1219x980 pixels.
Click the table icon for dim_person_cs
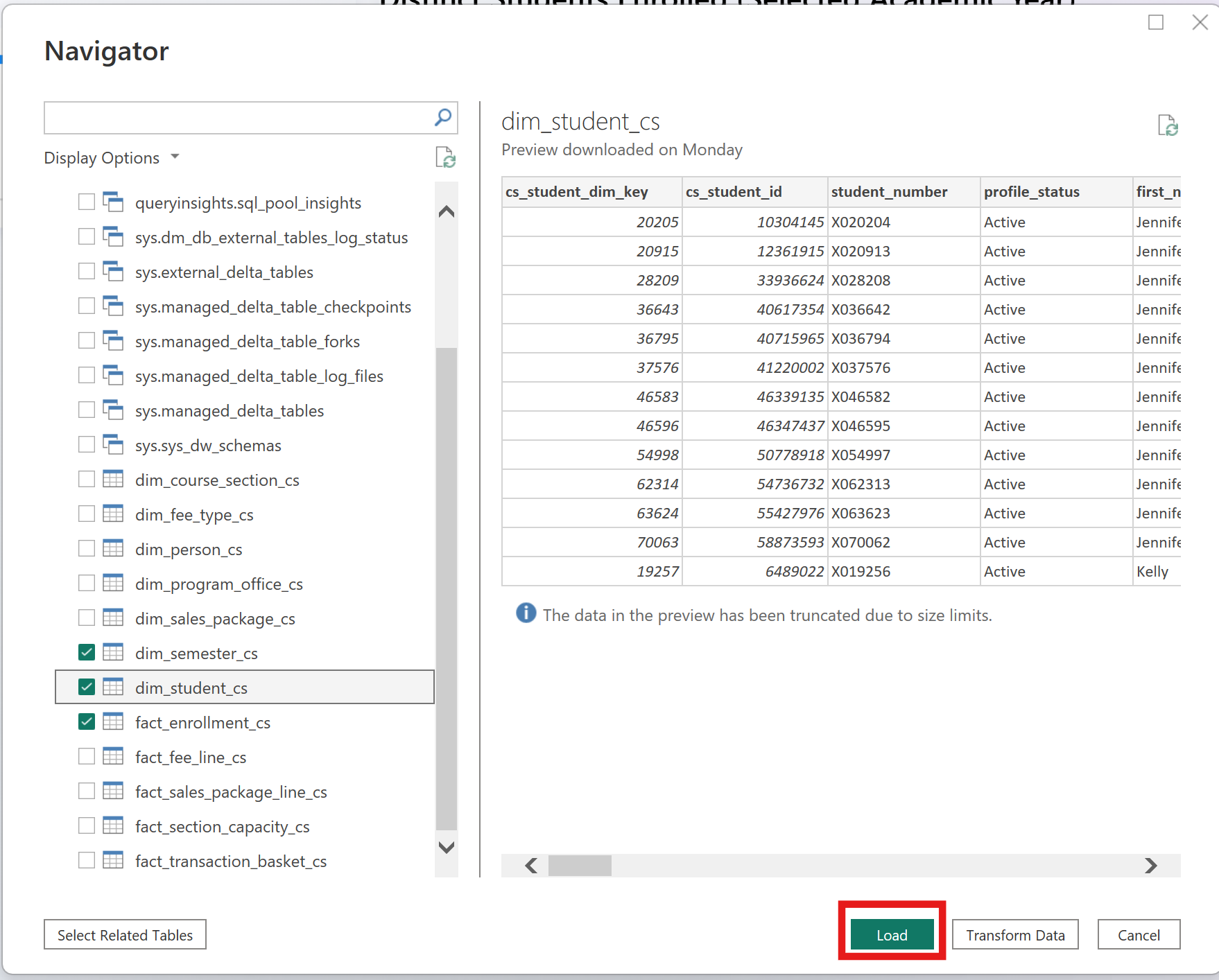tap(113, 548)
